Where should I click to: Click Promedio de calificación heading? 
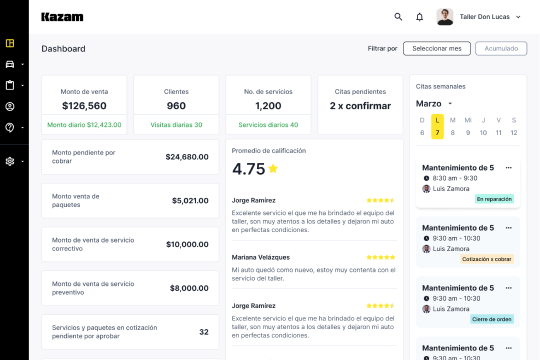click(269, 151)
